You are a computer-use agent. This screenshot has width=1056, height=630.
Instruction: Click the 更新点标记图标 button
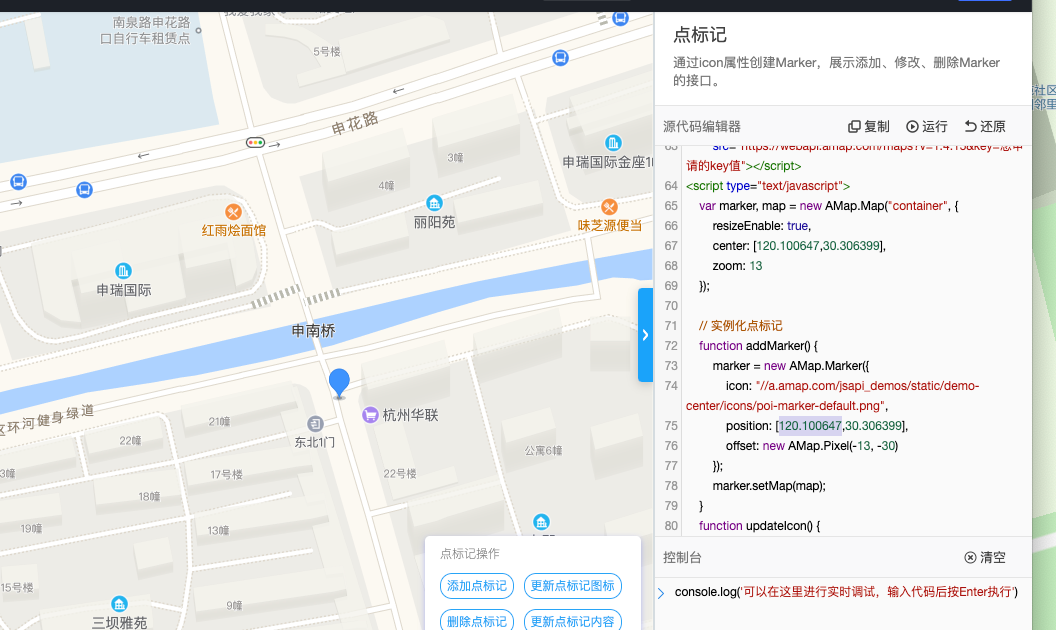[572, 586]
